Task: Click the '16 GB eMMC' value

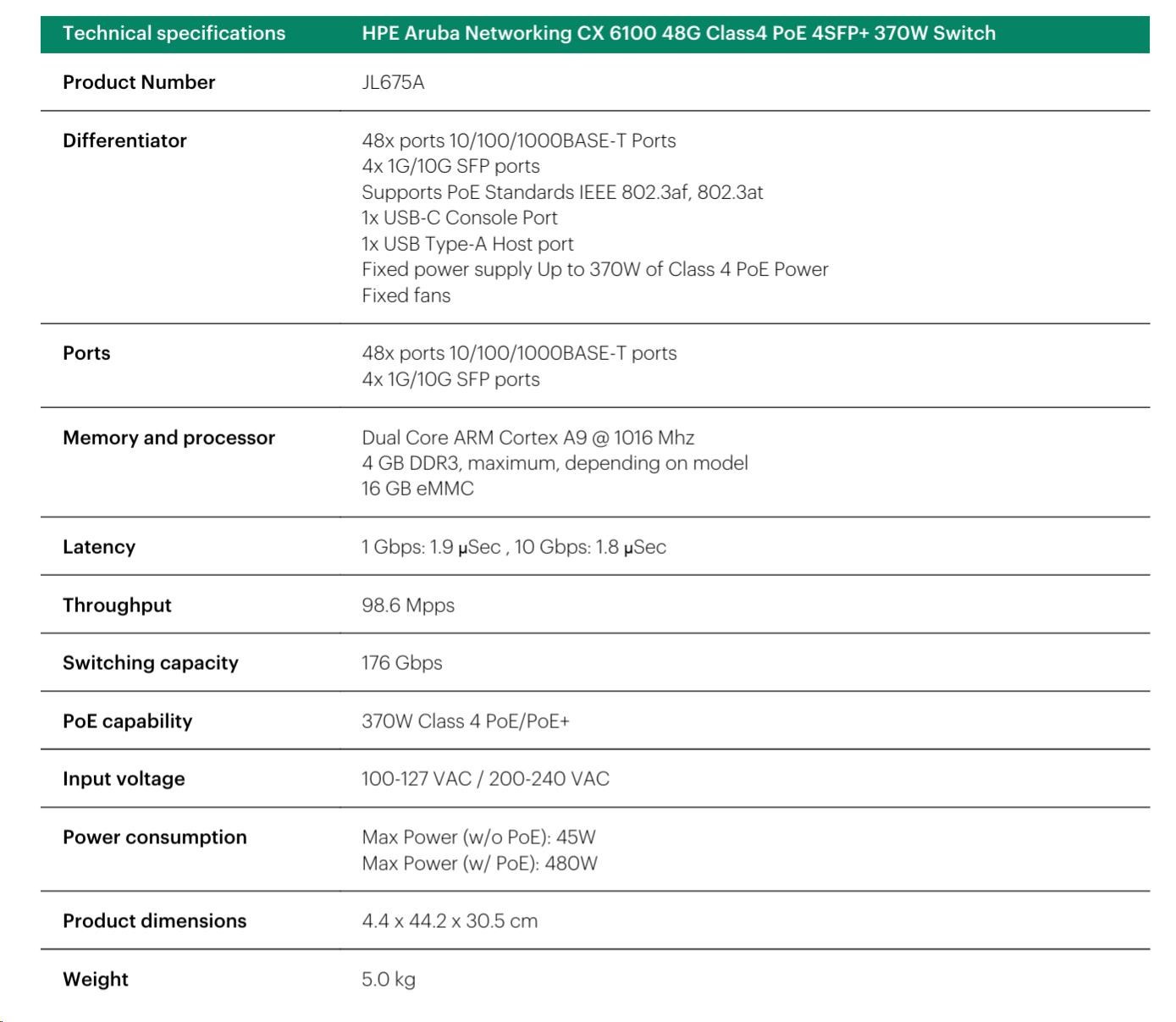Action: click(417, 489)
